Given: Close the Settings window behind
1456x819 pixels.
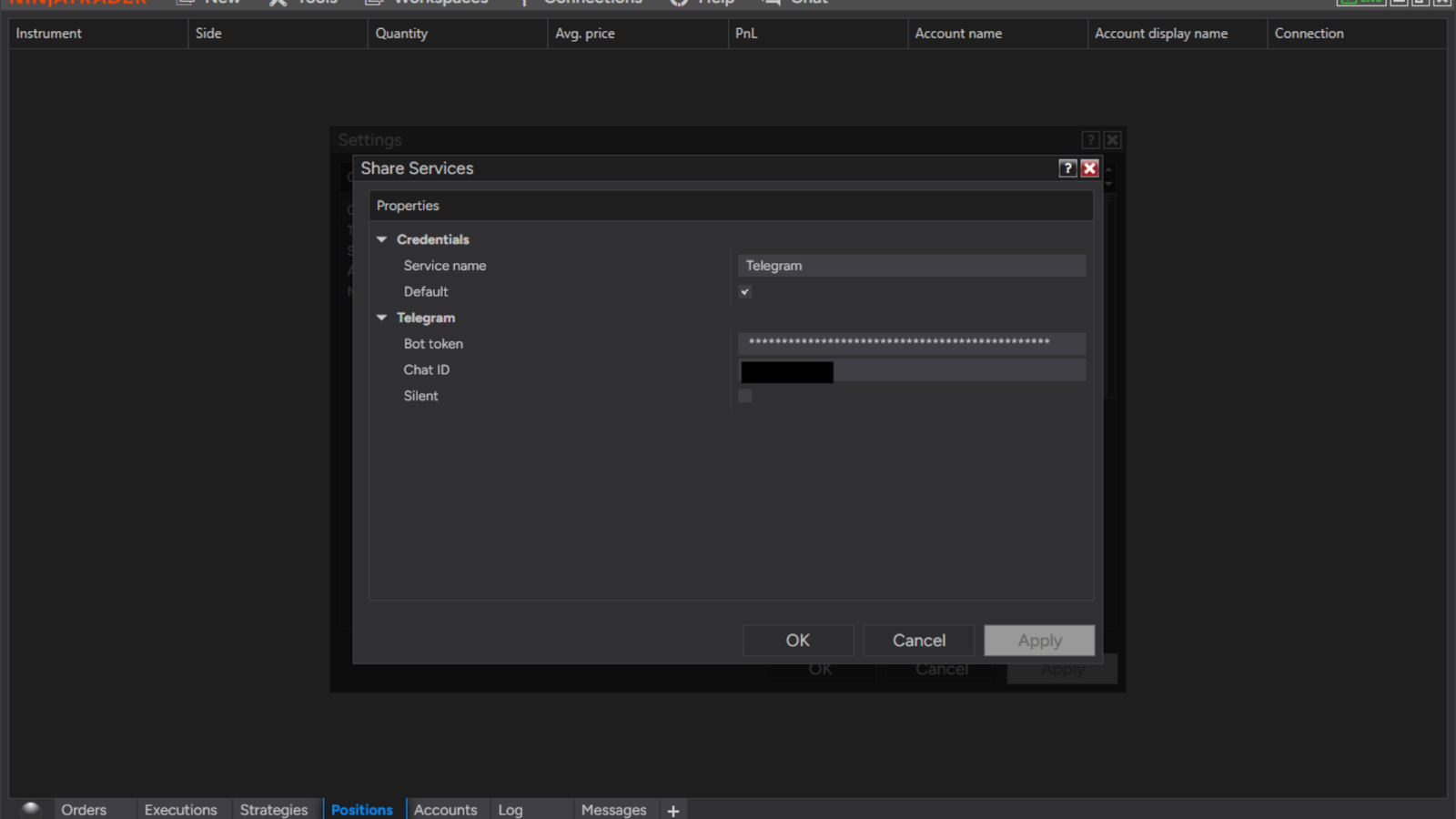Looking at the screenshot, I should pyautogui.click(x=1112, y=140).
